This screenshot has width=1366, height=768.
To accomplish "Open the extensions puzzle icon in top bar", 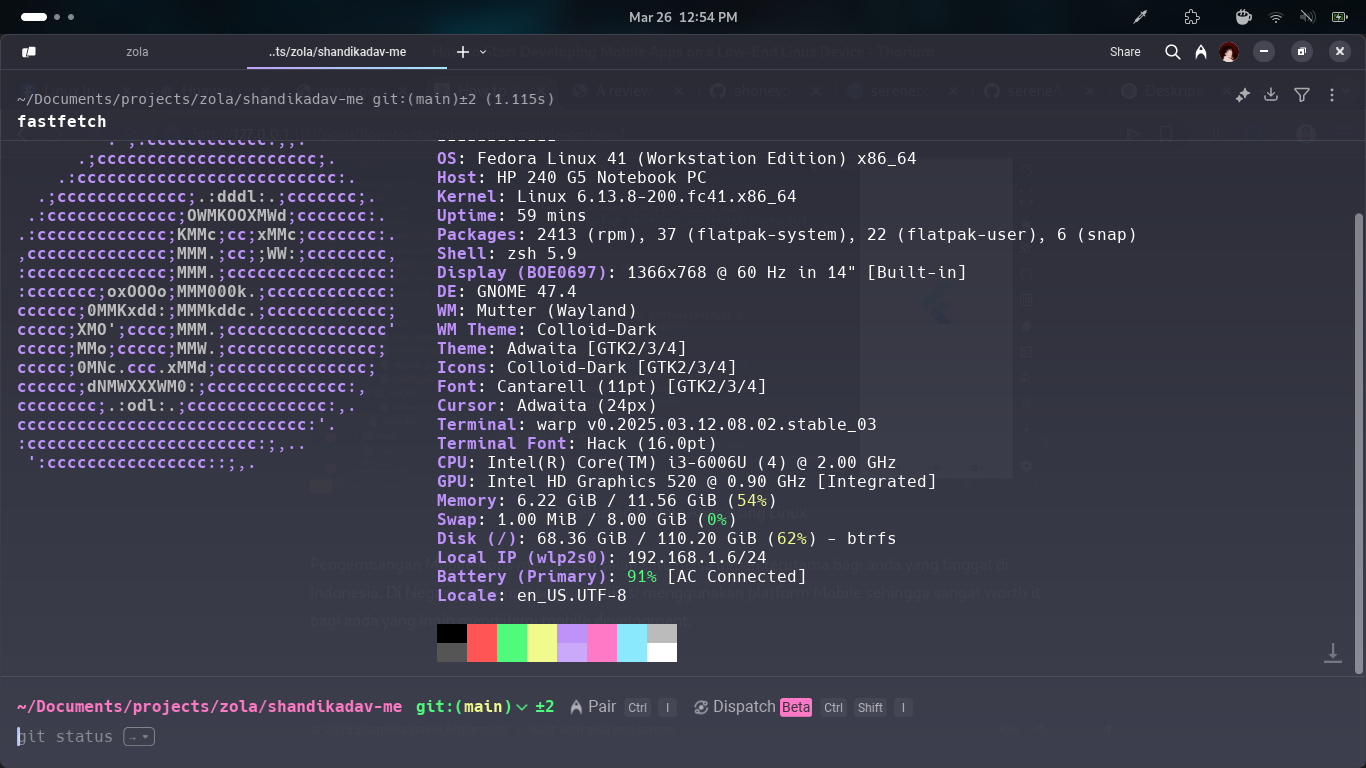I will coord(1191,17).
